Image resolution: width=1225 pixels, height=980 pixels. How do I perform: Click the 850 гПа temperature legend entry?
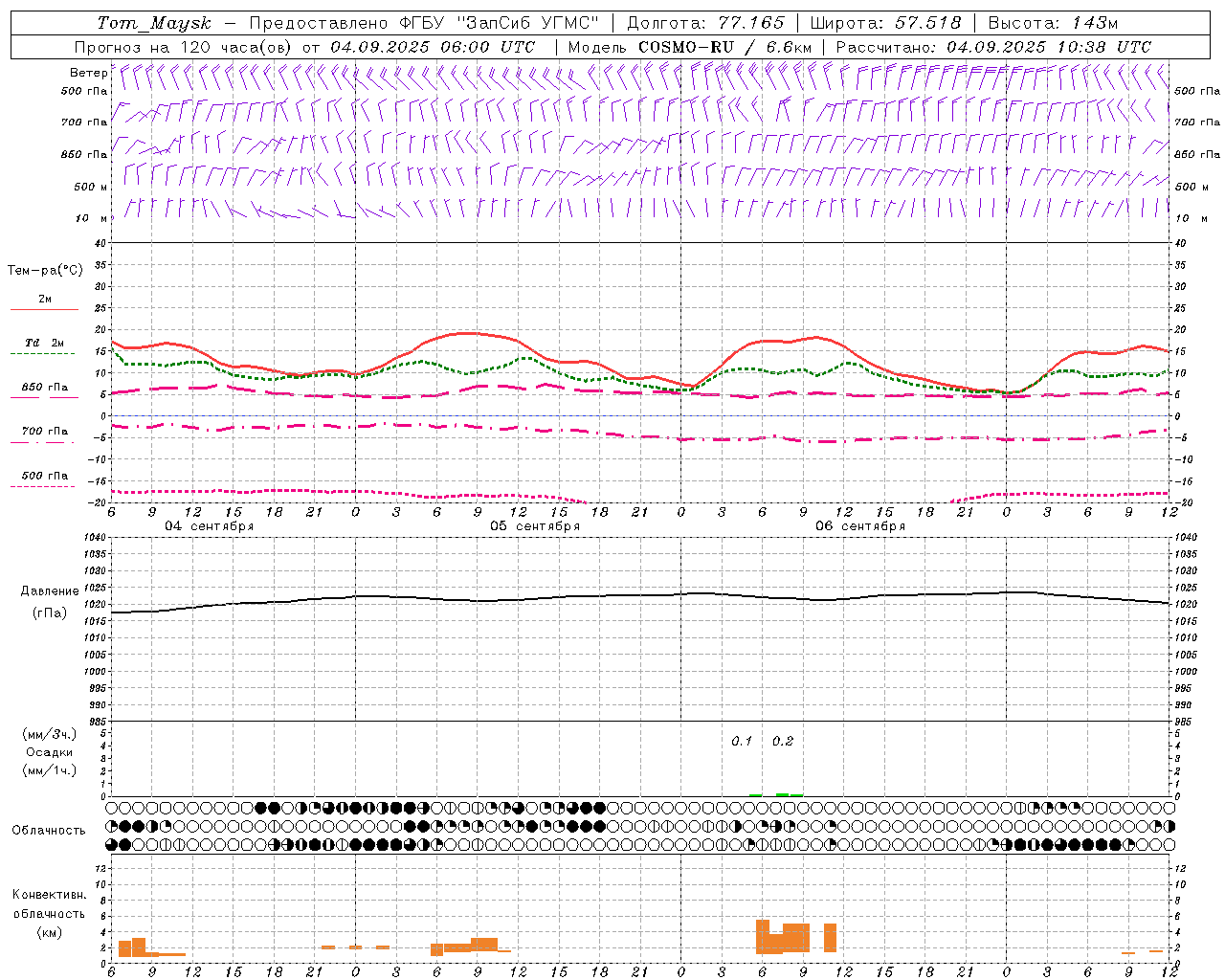(x=45, y=388)
